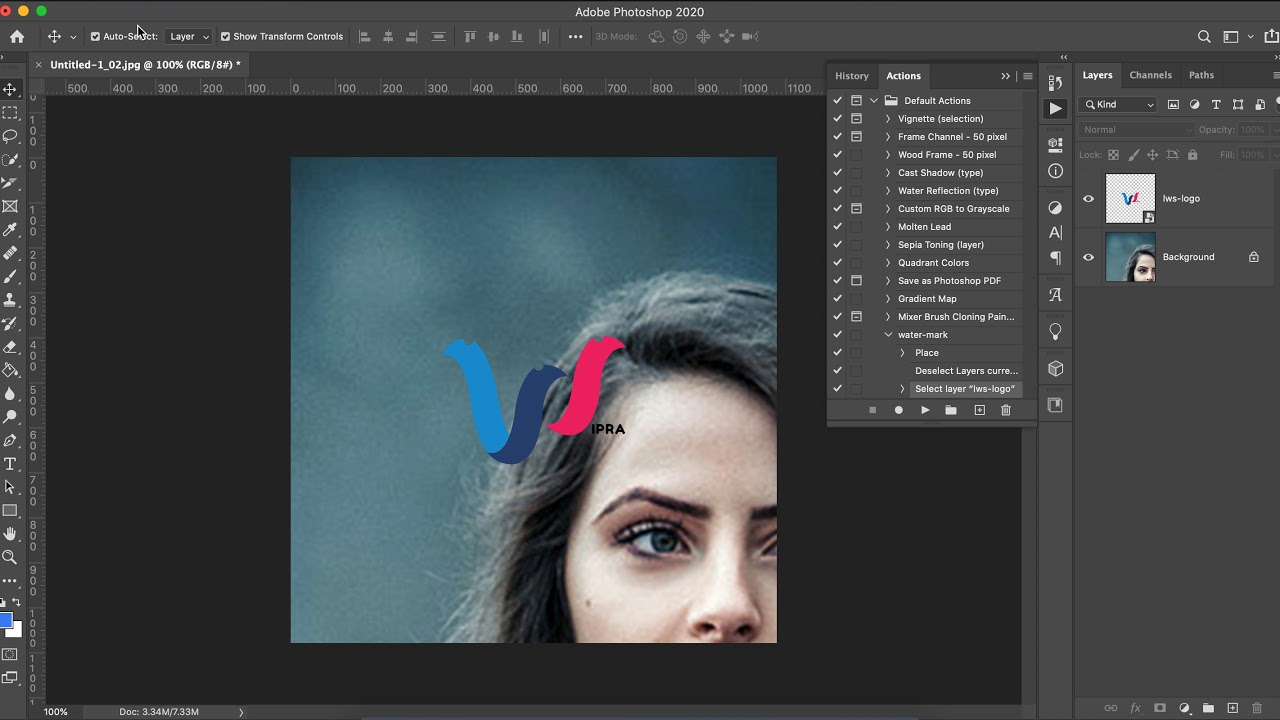Select the Paint Bucket tool

10,370
